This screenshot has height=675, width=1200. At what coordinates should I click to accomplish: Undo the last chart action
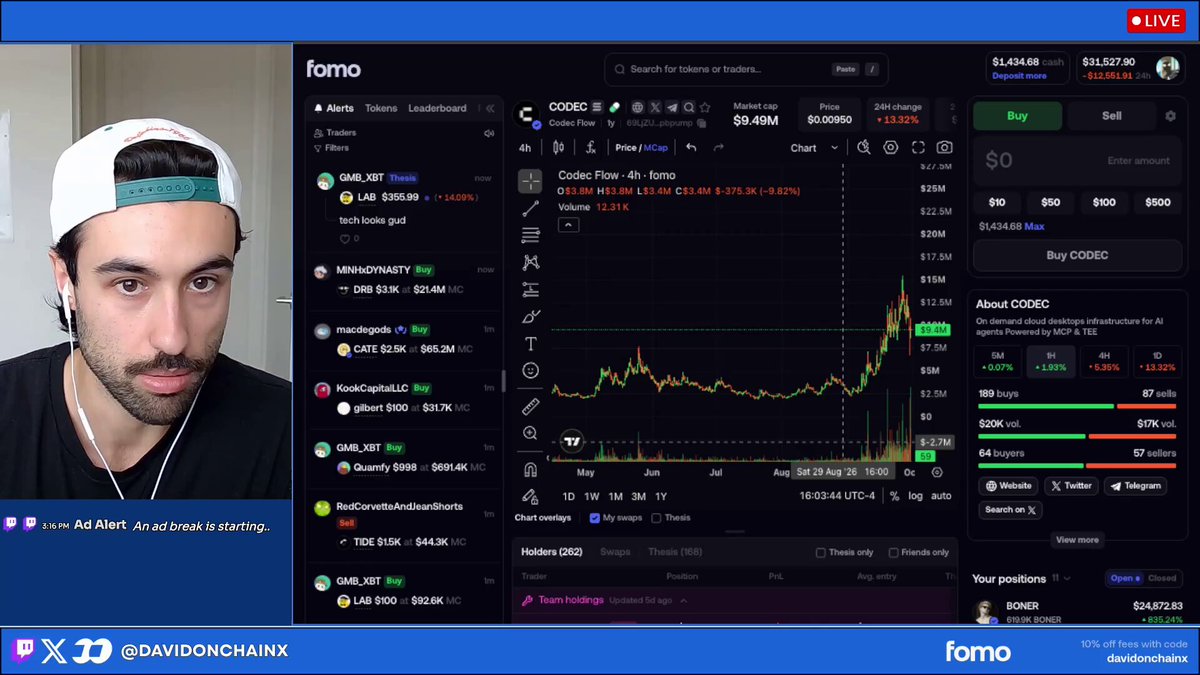pos(691,147)
